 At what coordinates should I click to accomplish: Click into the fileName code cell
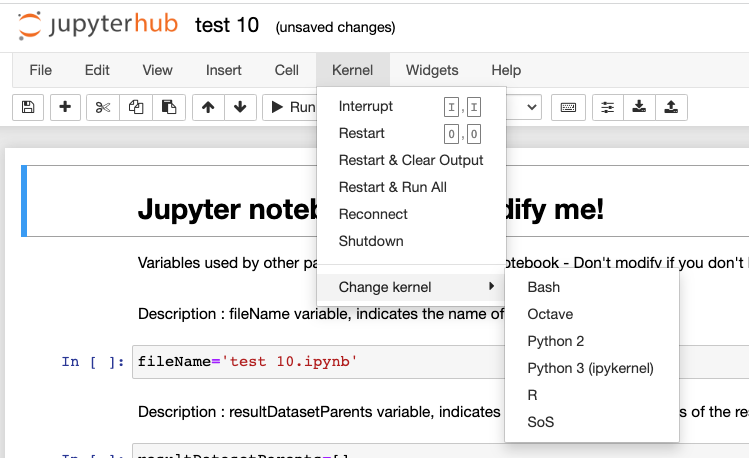[318, 362]
